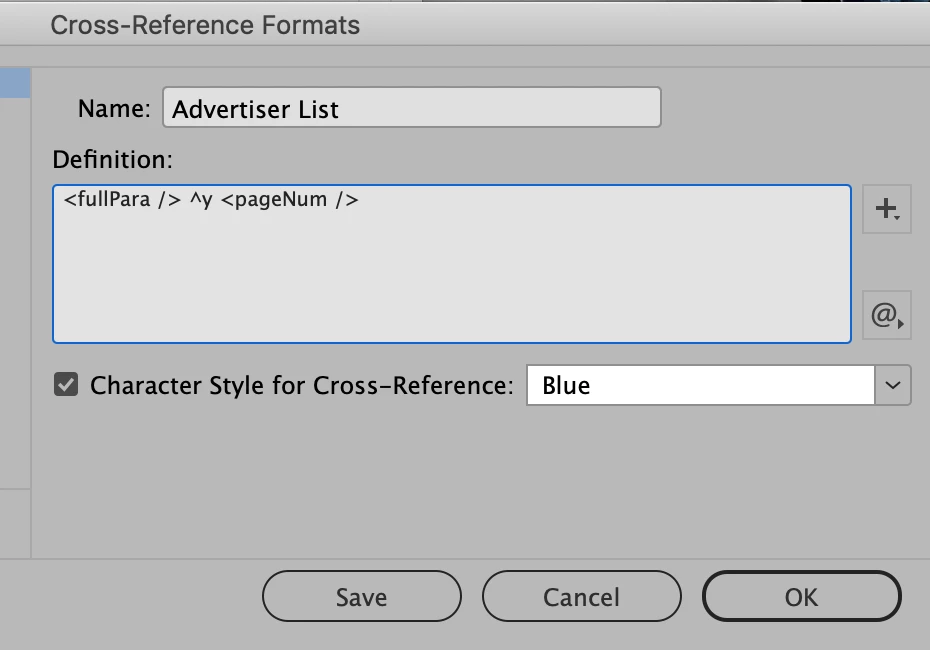Click the Name label

113,108
